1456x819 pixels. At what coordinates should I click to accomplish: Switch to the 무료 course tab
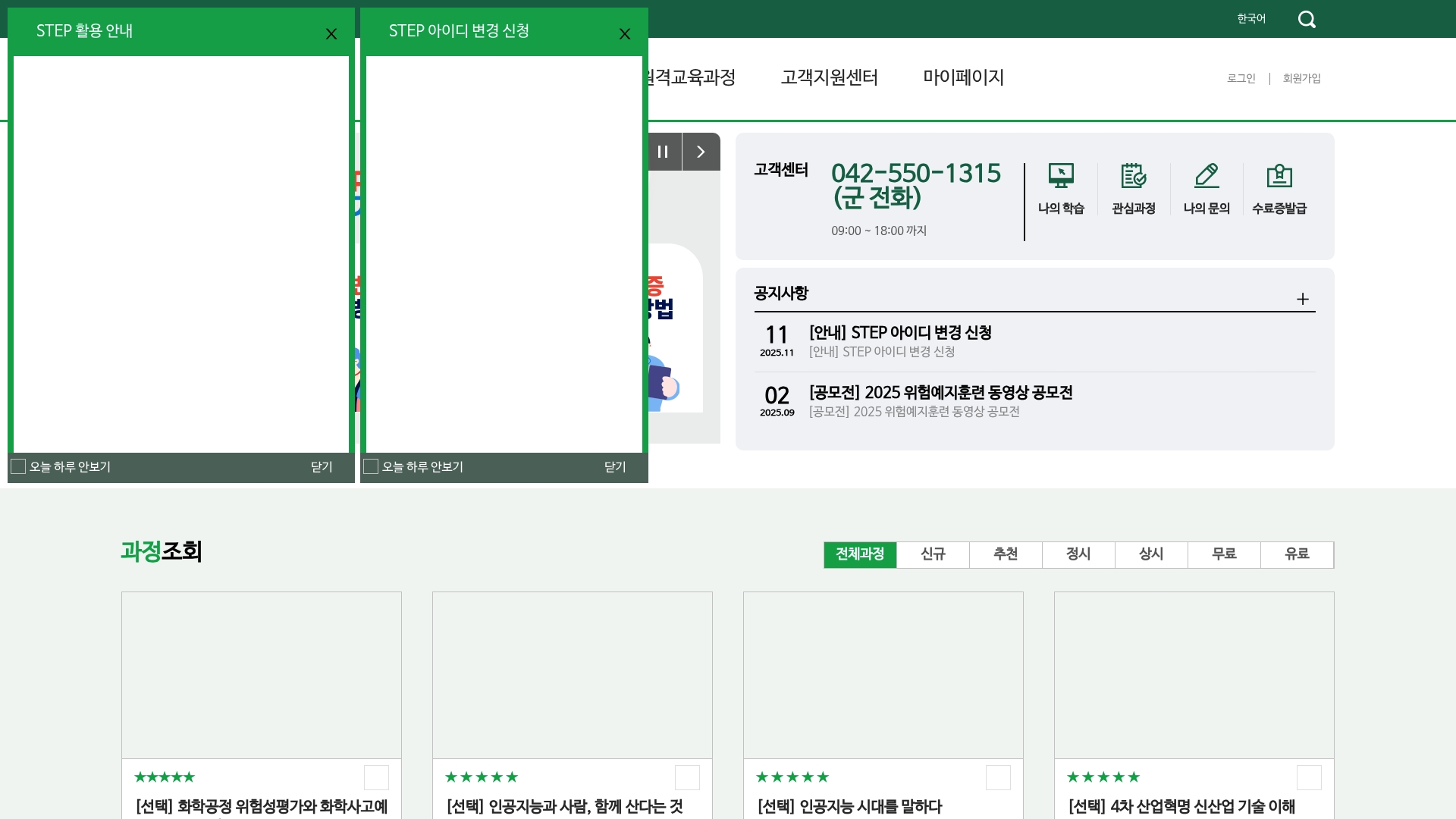coord(1224,554)
